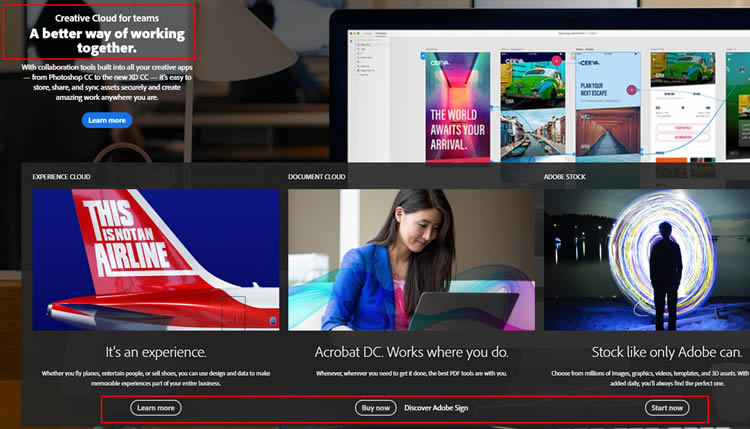Image resolution: width=750 pixels, height=429 pixels.
Task: Click the Experience Cloud section label
Action: coord(62,177)
